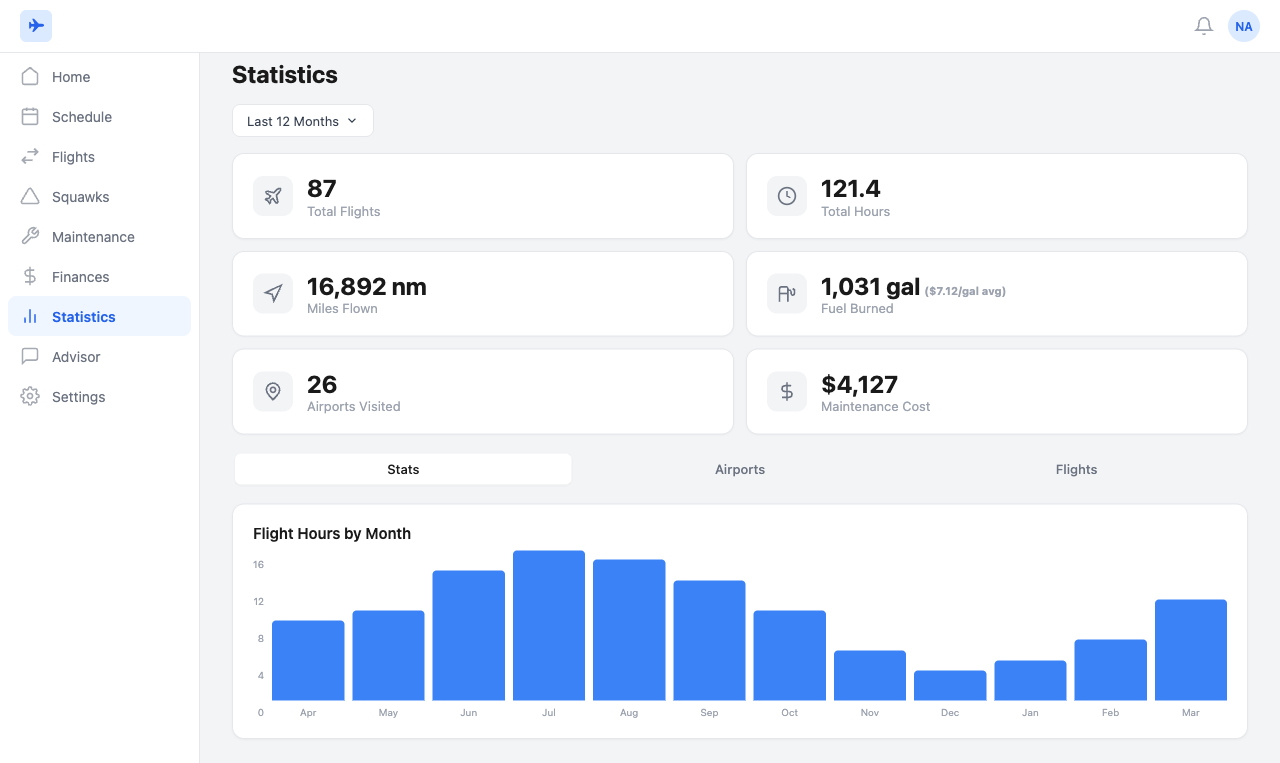Open Flights via the arrows icon
This screenshot has height=763, width=1280.
(x=31, y=156)
